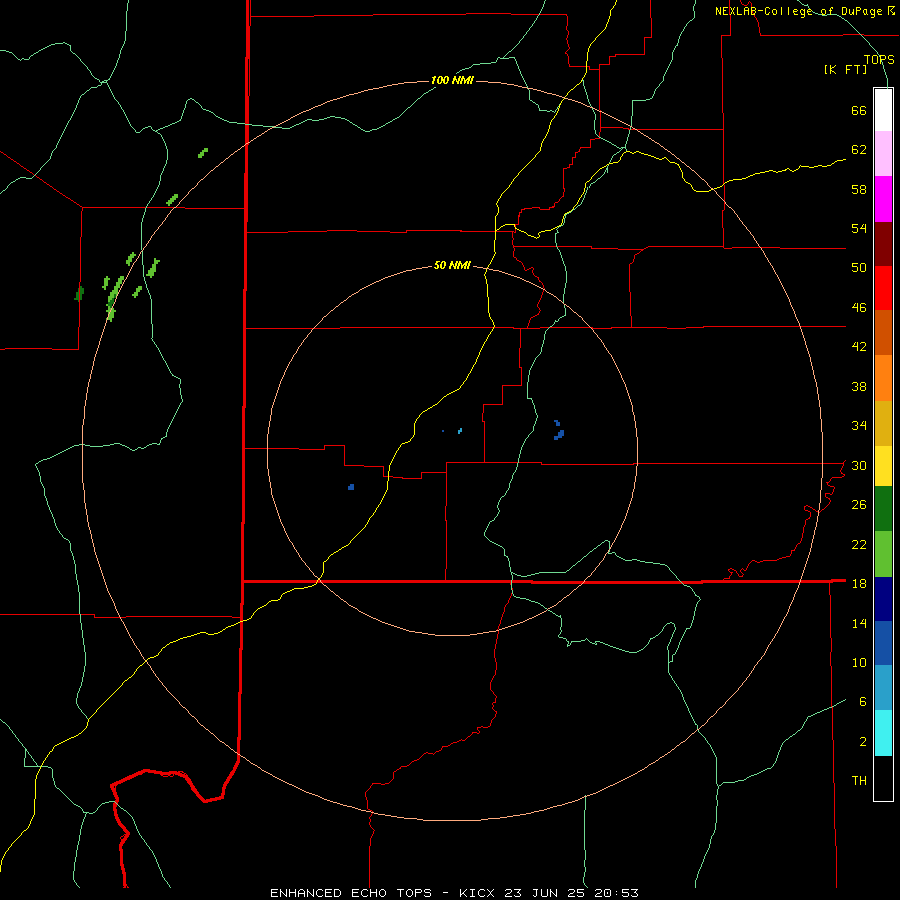Click the "20:53" timestamp in the footer

pos(615,893)
